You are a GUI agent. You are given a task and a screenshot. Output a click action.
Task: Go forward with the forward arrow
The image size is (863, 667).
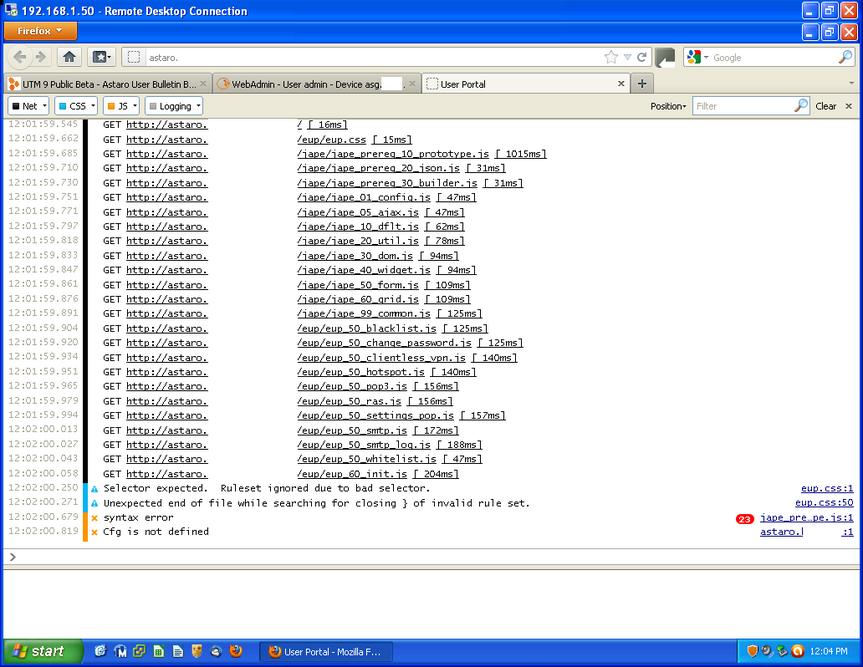pyautogui.click(x=41, y=57)
